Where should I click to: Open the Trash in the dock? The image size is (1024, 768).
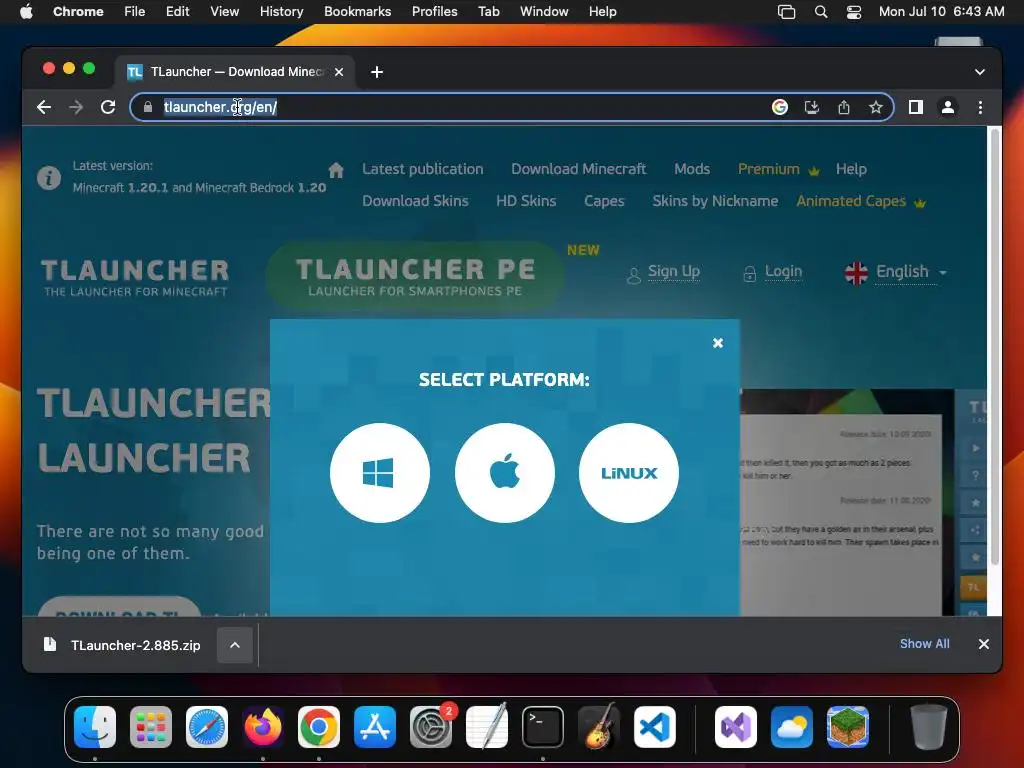point(929,727)
